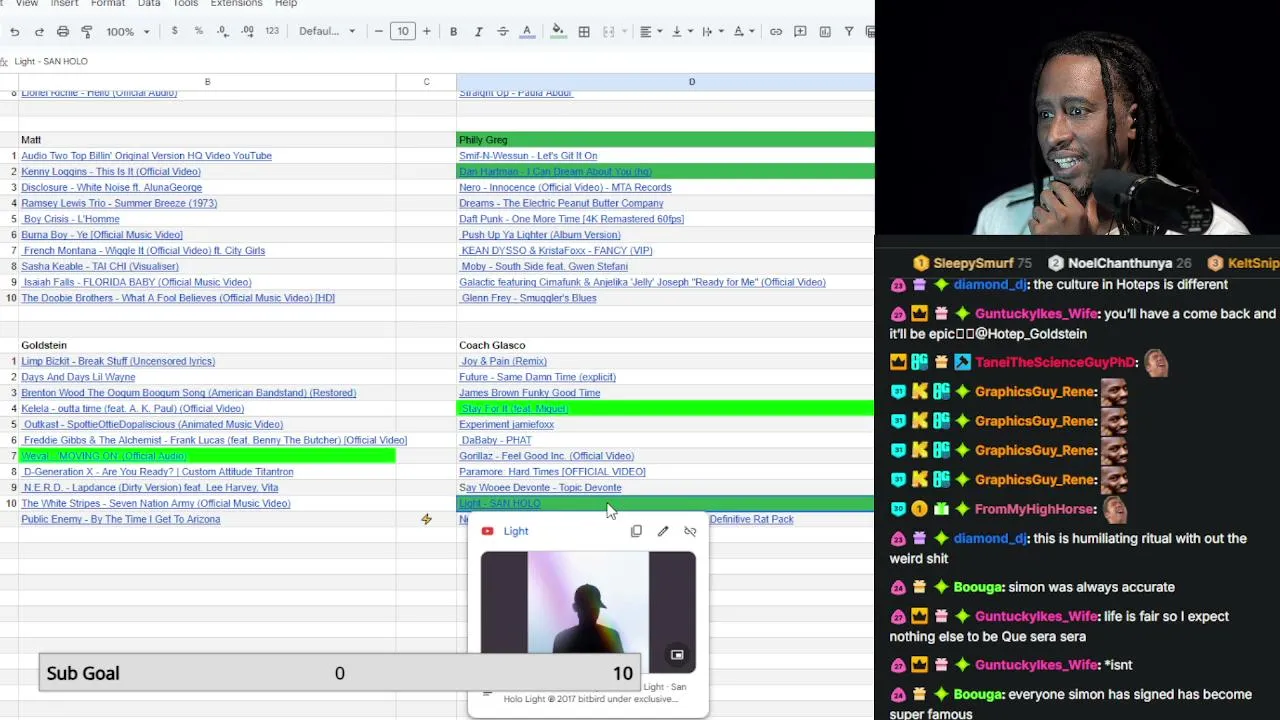Open Daft Punk - One More Time link
Viewport: 1280px width, 720px height.
(571, 219)
